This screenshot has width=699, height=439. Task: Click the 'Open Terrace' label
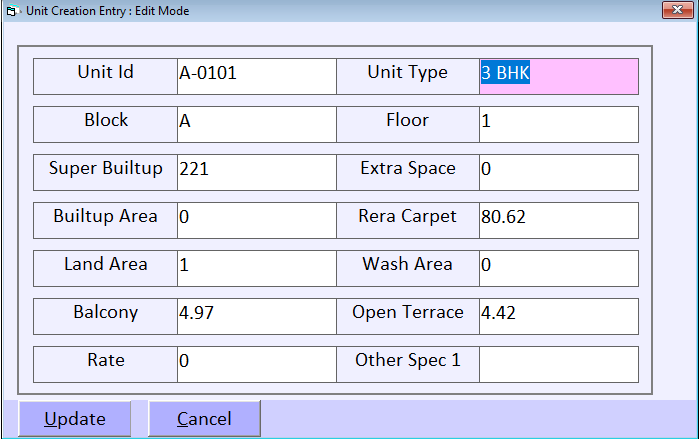[x=407, y=312]
